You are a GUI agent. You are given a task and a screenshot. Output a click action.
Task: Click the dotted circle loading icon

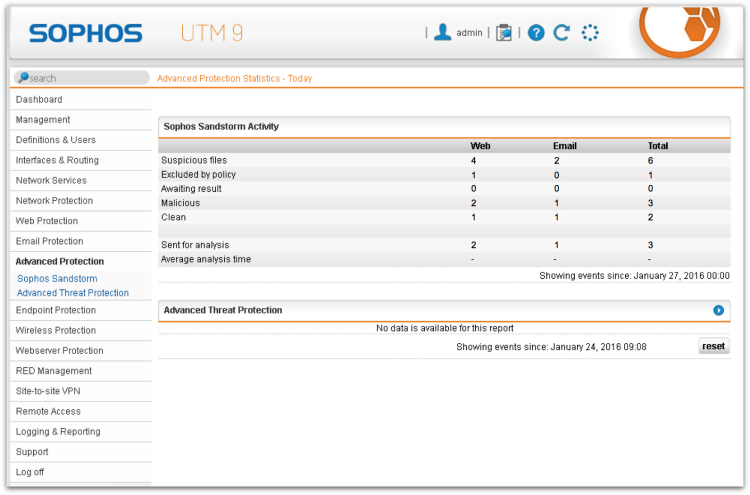coord(590,33)
